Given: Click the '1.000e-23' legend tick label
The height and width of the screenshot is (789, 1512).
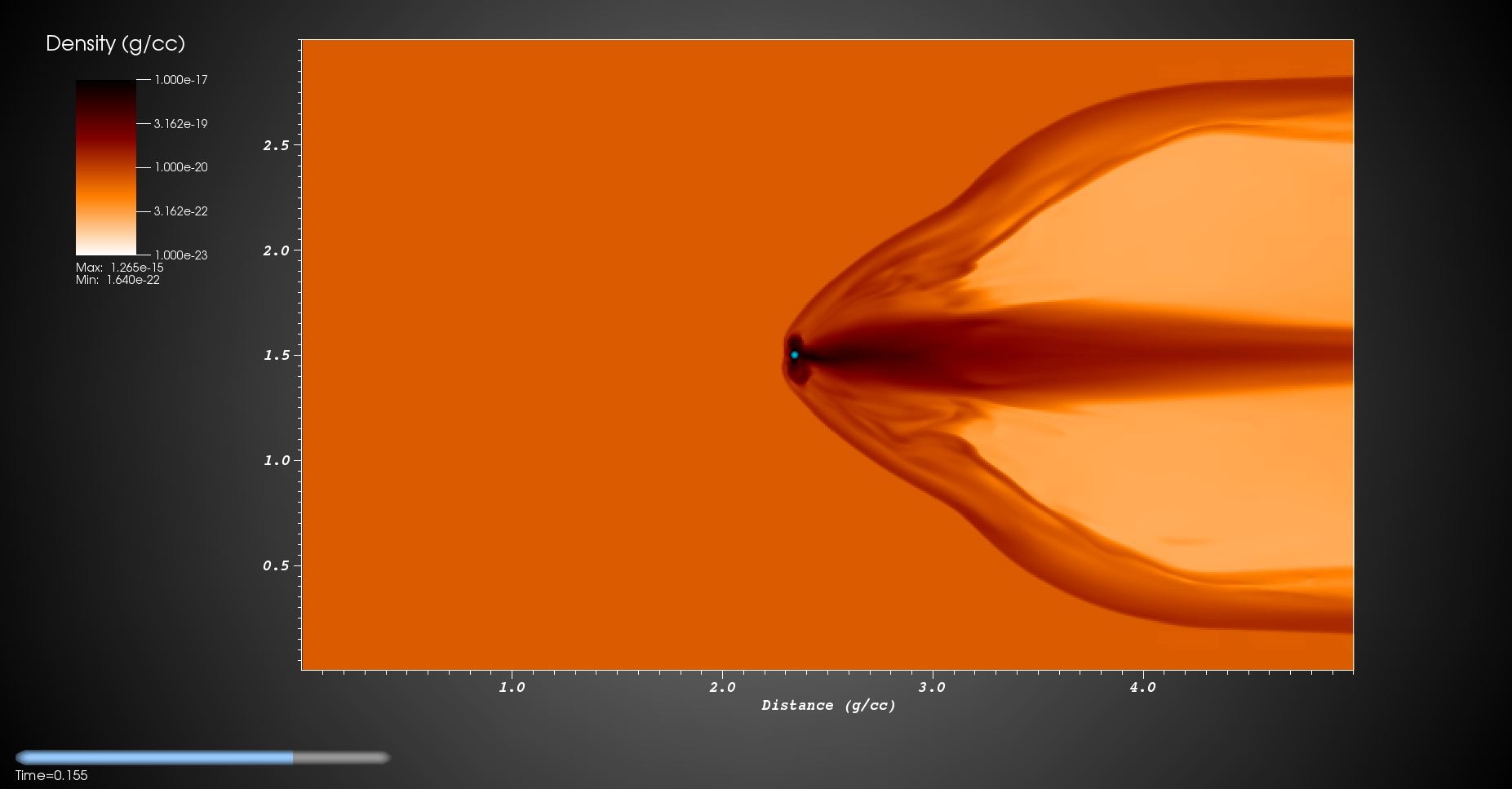Looking at the screenshot, I should pos(181,255).
